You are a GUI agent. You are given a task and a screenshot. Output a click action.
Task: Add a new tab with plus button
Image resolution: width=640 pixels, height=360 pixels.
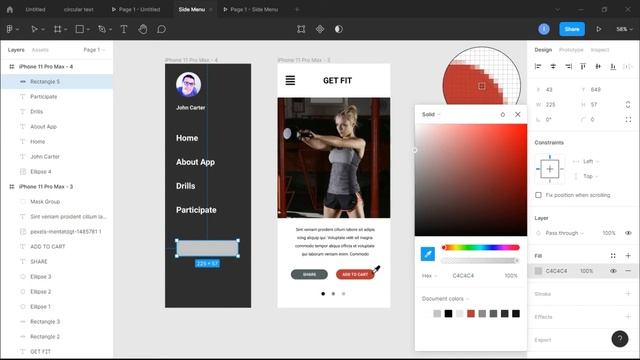297,9
